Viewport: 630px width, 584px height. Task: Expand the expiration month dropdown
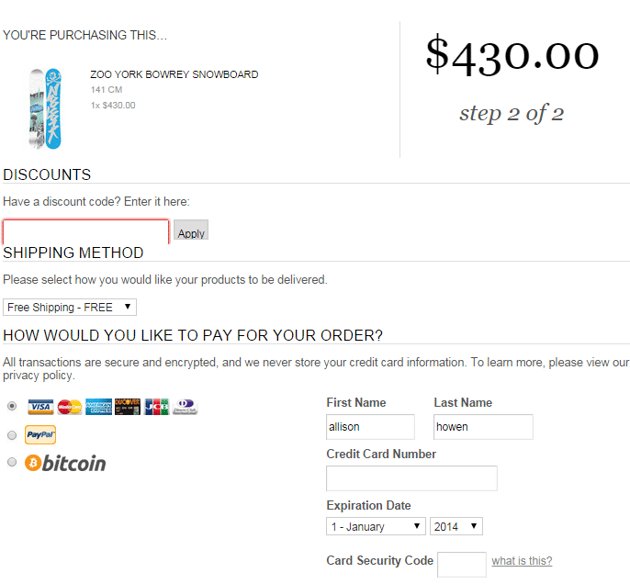click(376, 526)
